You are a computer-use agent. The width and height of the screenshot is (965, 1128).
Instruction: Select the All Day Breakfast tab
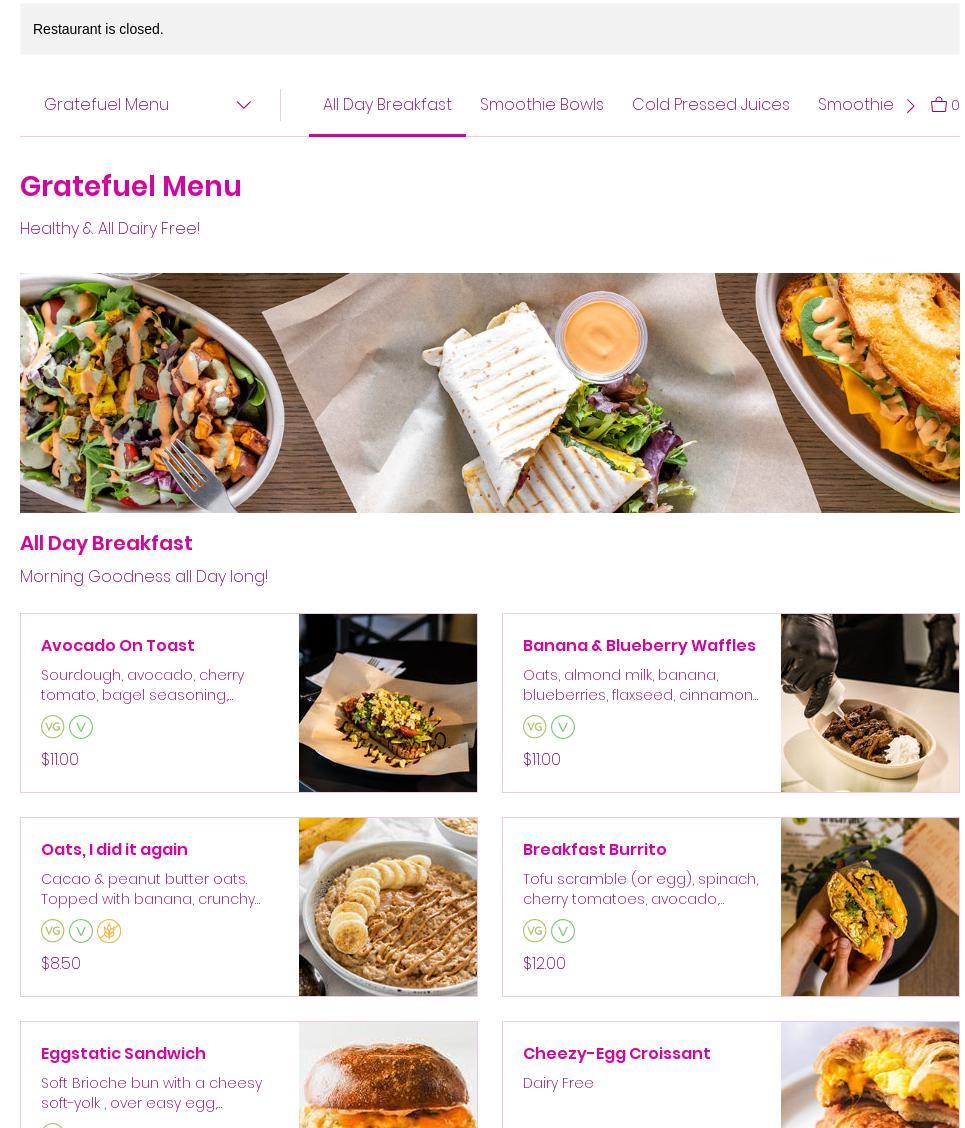pyautogui.click(x=387, y=104)
